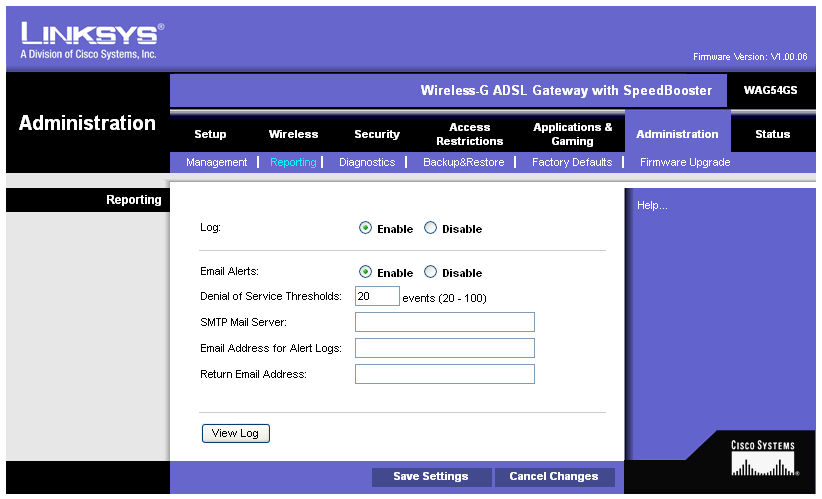
Task: Switch to the Wireless tab
Action: click(x=293, y=134)
